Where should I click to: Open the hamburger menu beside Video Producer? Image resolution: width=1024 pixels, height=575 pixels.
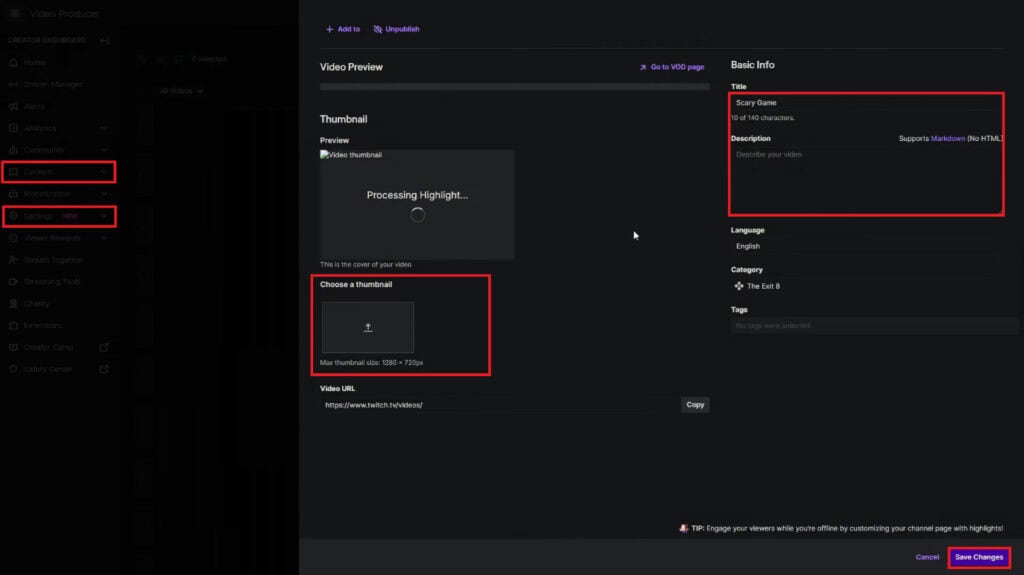click(x=14, y=13)
